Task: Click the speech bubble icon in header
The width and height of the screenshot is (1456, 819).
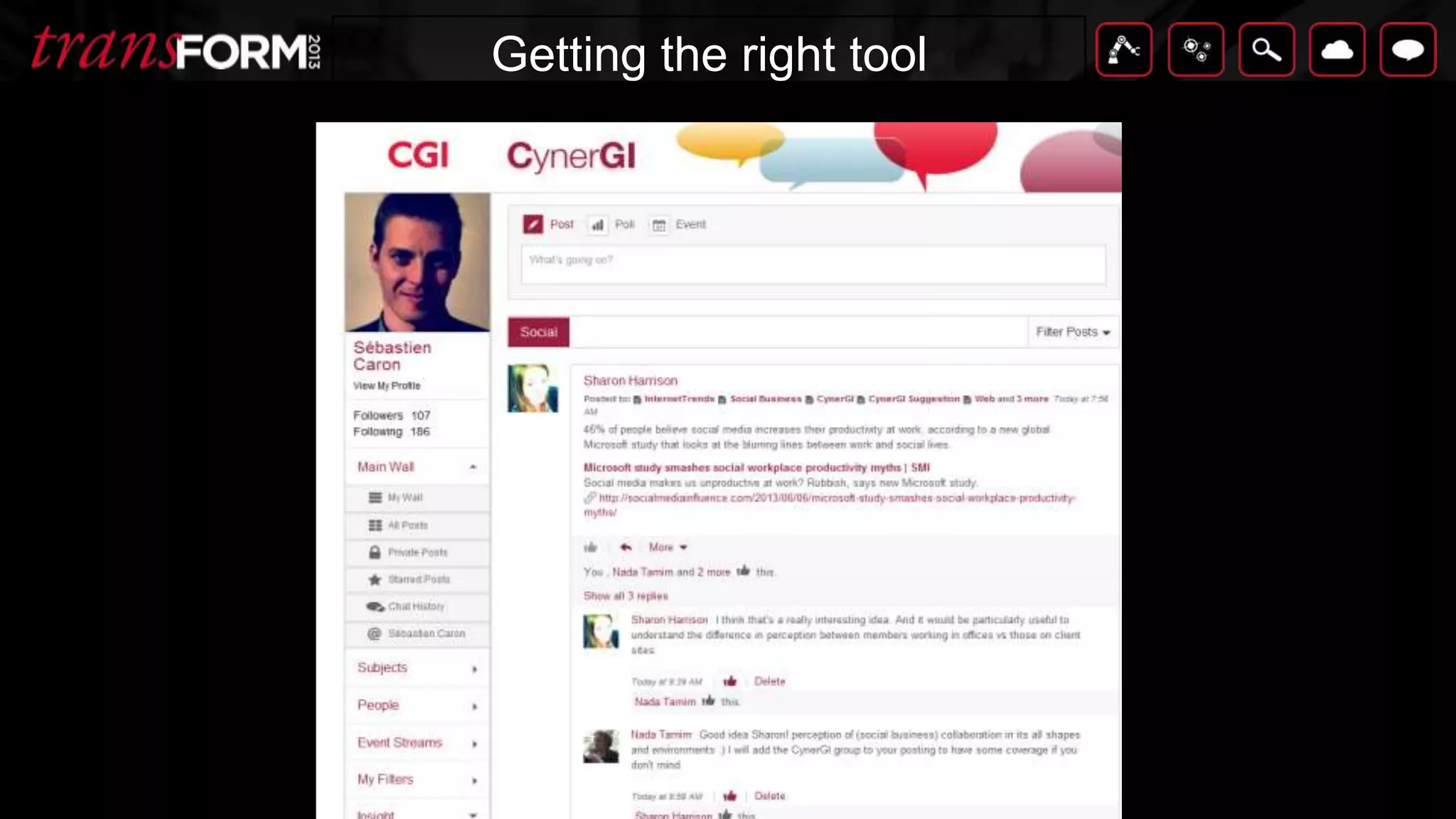Action: pos(1408,50)
